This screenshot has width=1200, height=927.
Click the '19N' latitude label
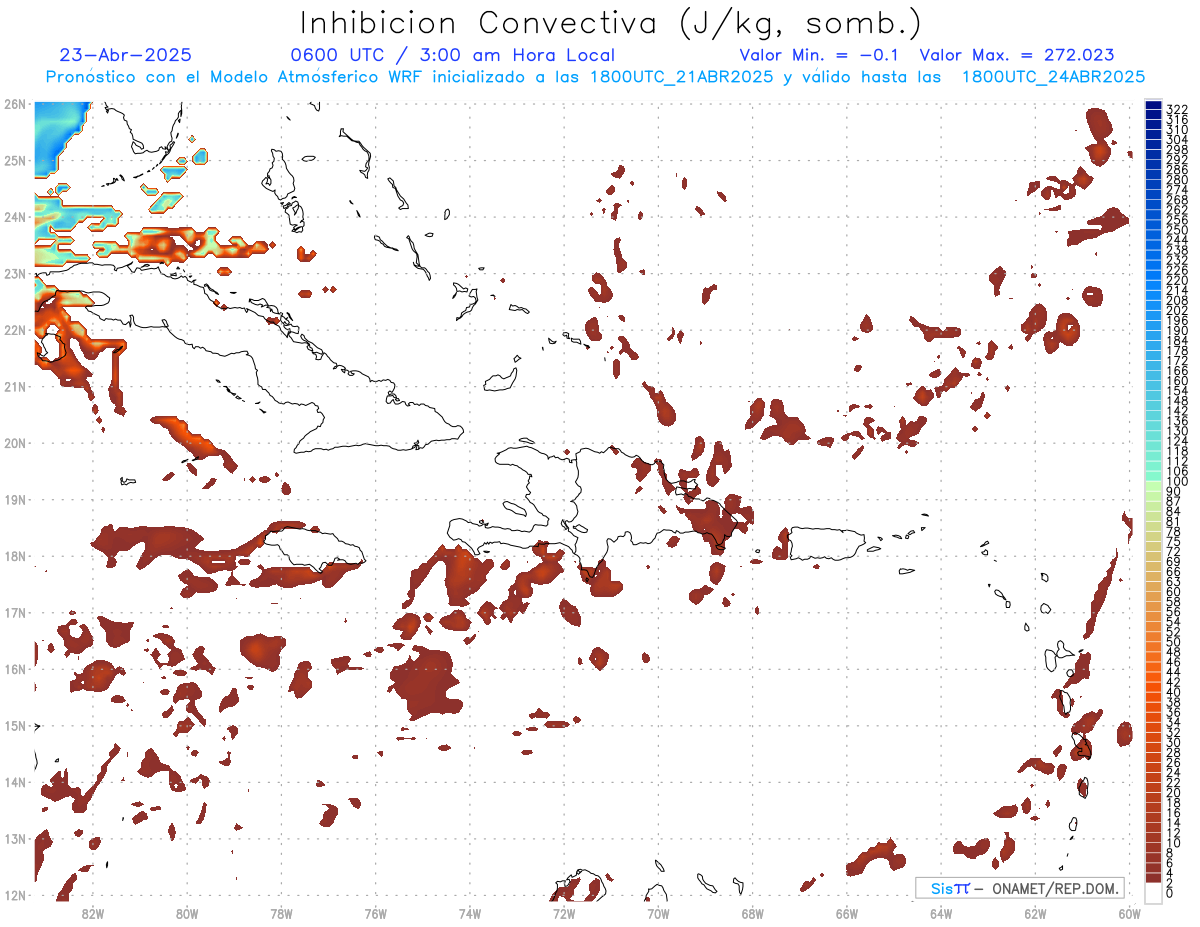[x=15, y=499]
